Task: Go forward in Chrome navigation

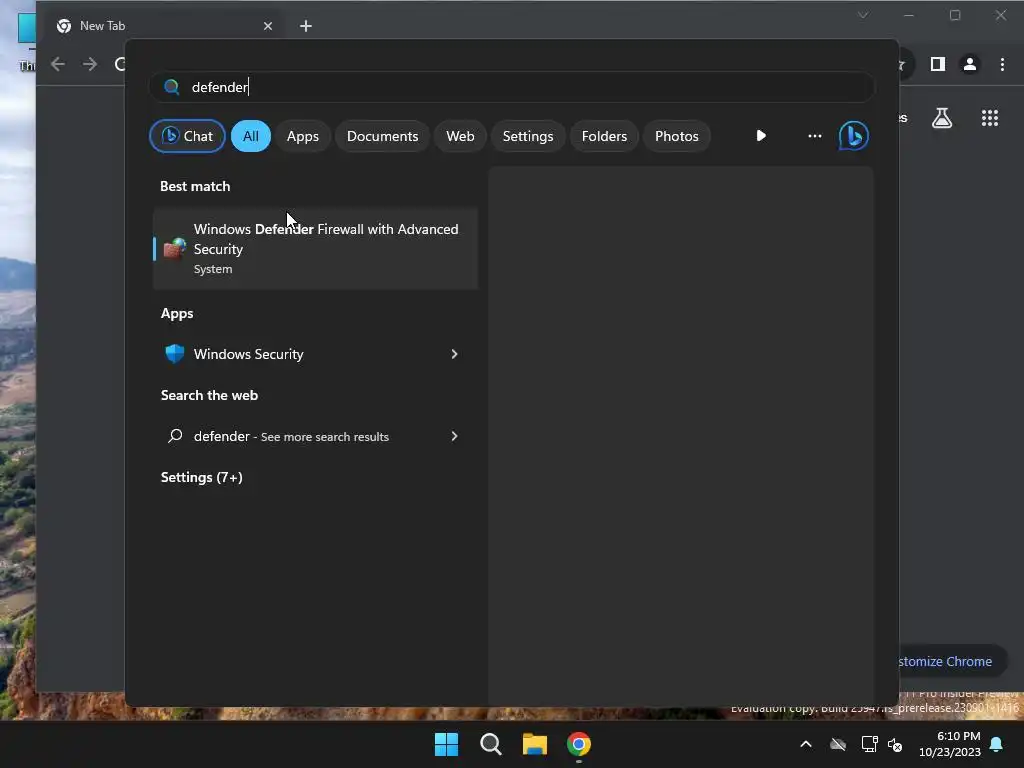Action: [x=90, y=64]
